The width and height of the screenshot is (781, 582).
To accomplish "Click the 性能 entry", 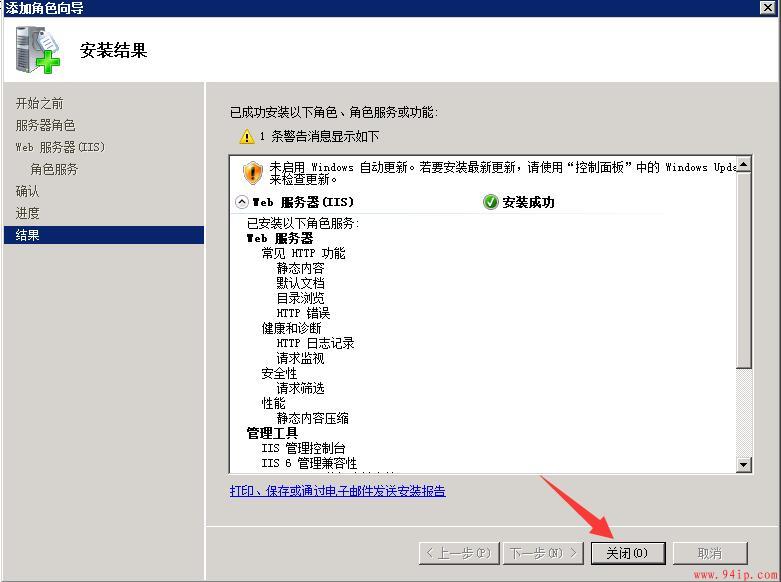I will [x=273, y=403].
